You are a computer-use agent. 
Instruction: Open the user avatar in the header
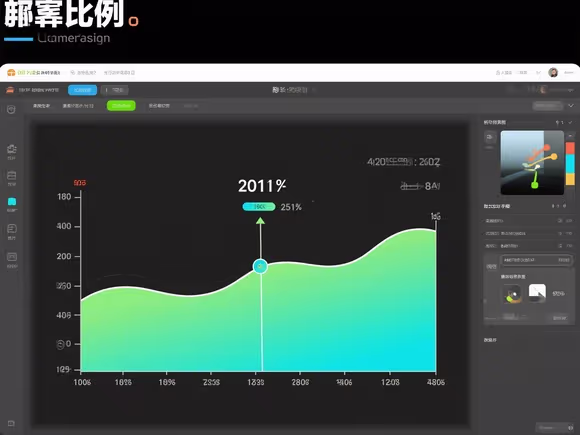[553, 72]
